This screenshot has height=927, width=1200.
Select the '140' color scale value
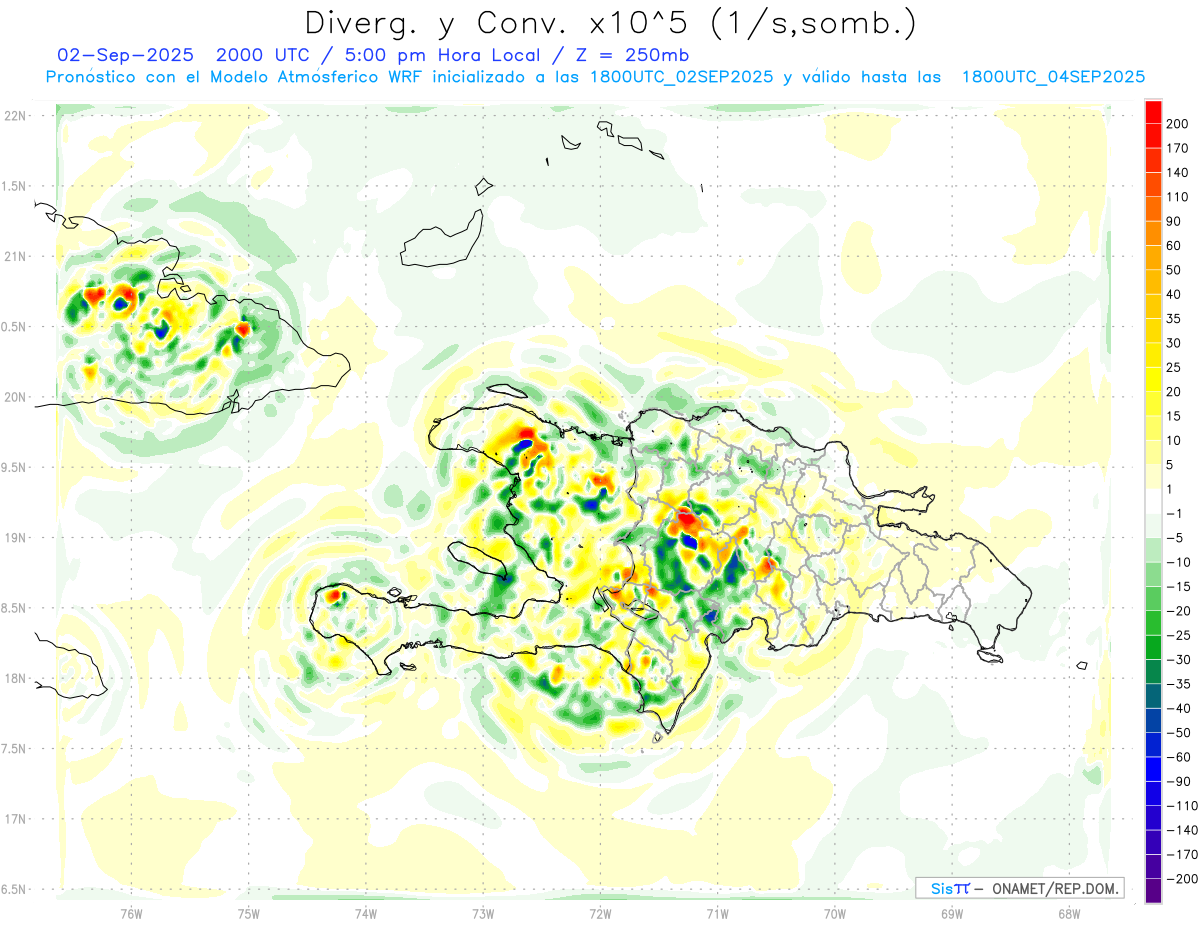point(1177,173)
